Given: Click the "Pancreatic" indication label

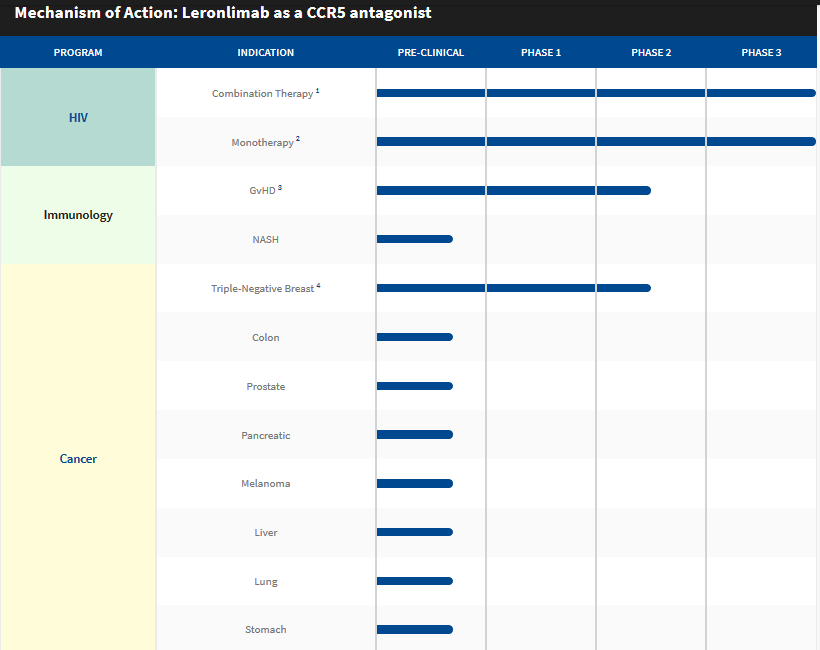Looking at the screenshot, I should click(x=266, y=435).
